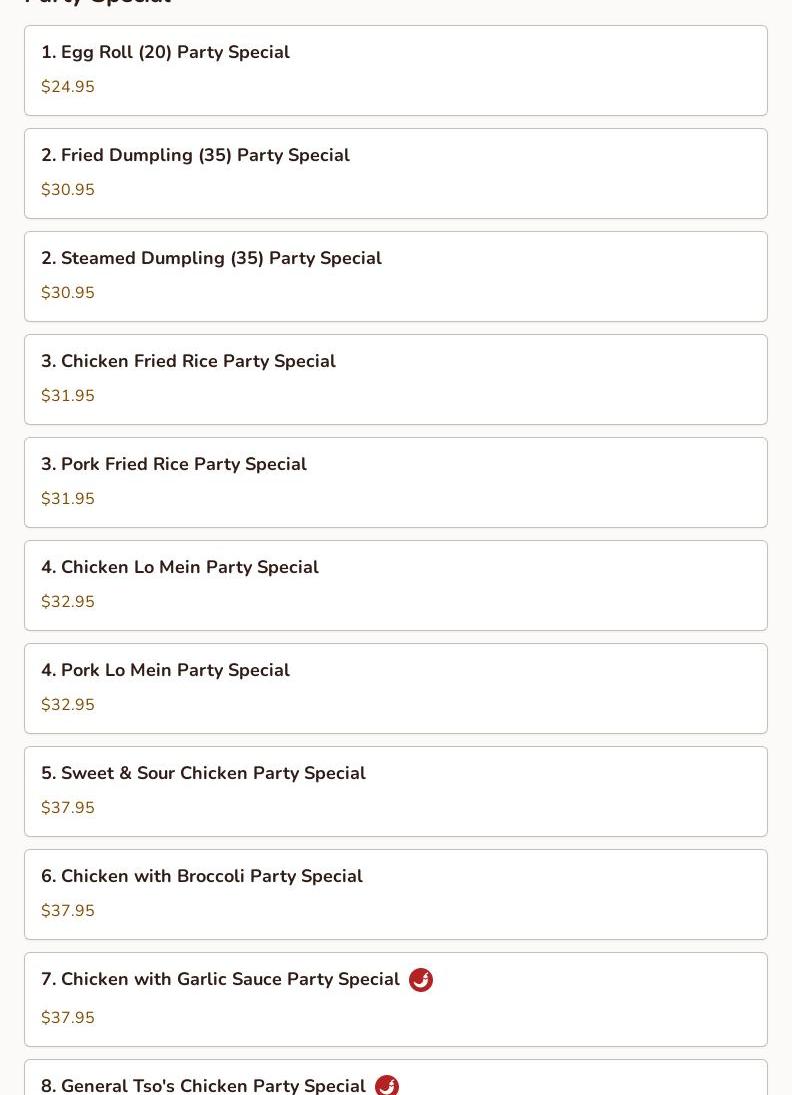
Task: Select Pork Lo Mein Party Special
Action: coord(396,689)
